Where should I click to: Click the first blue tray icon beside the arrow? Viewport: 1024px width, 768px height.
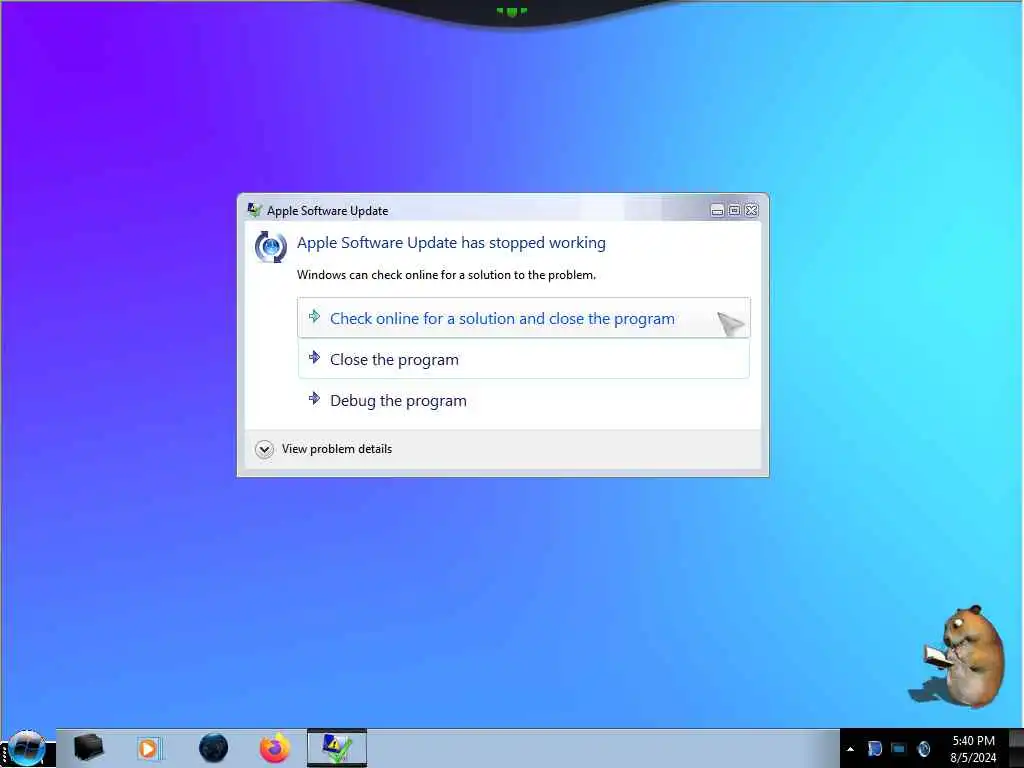pos(874,748)
